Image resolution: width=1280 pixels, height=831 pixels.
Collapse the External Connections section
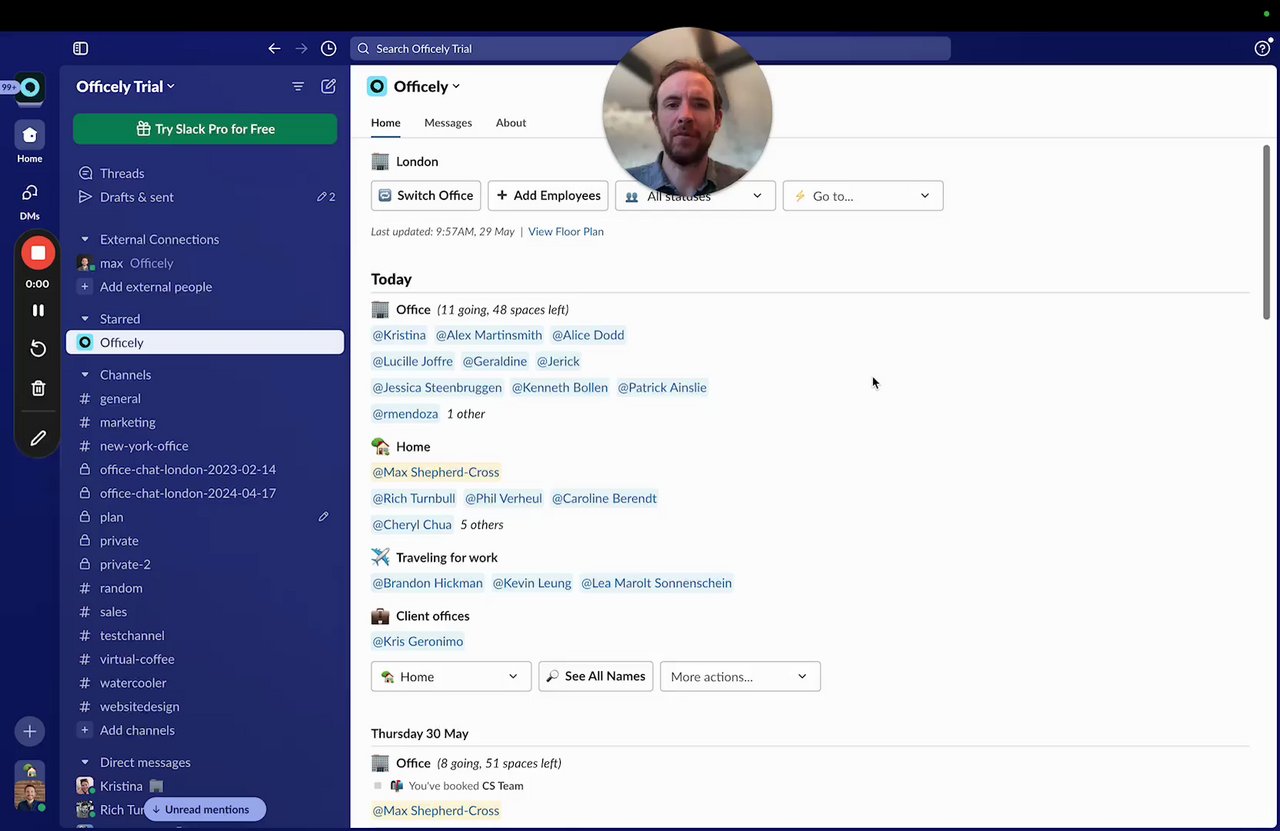tap(85, 239)
